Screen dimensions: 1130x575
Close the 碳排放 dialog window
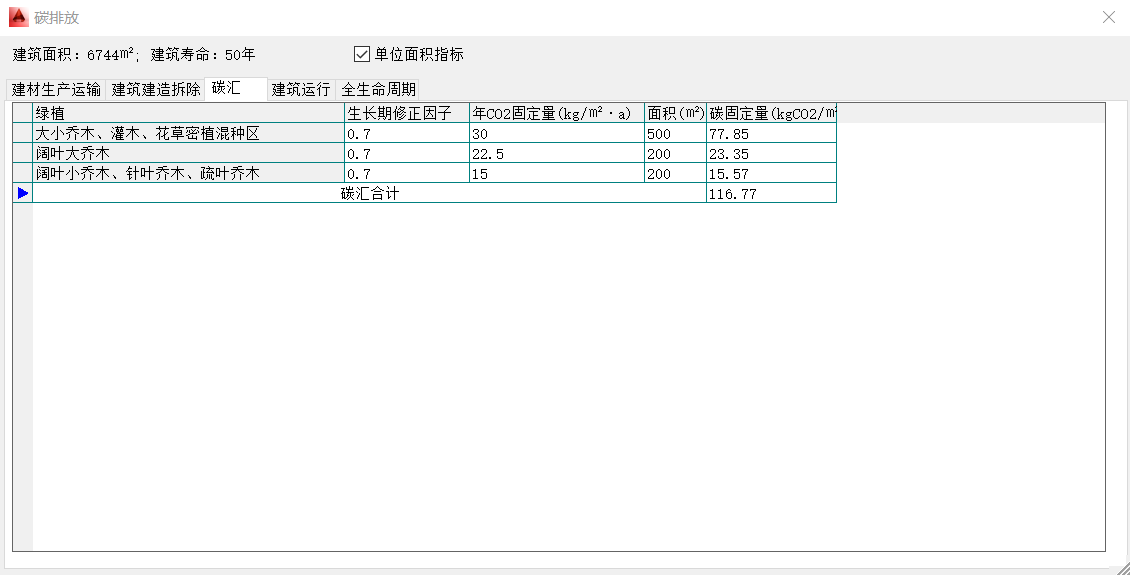coord(1108,17)
